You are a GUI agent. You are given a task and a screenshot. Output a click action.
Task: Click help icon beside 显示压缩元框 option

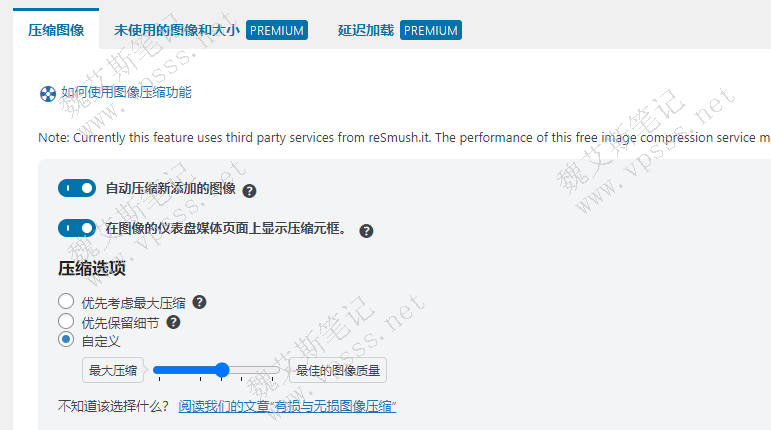[x=366, y=231]
